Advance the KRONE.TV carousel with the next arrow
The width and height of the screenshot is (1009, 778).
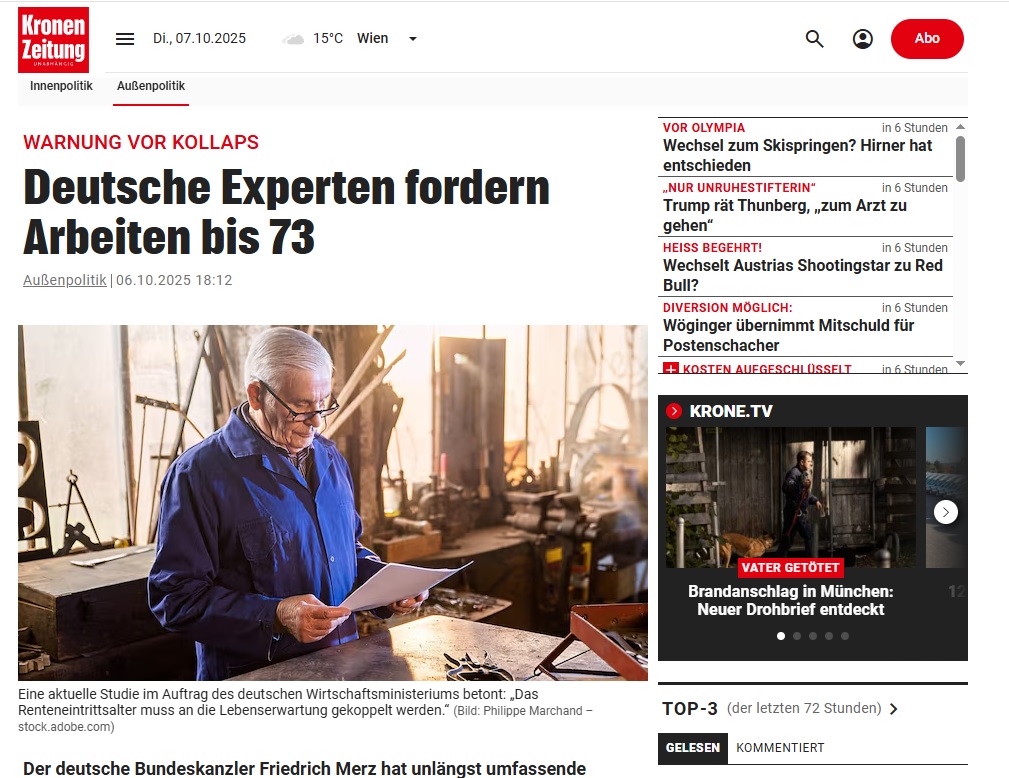point(945,512)
